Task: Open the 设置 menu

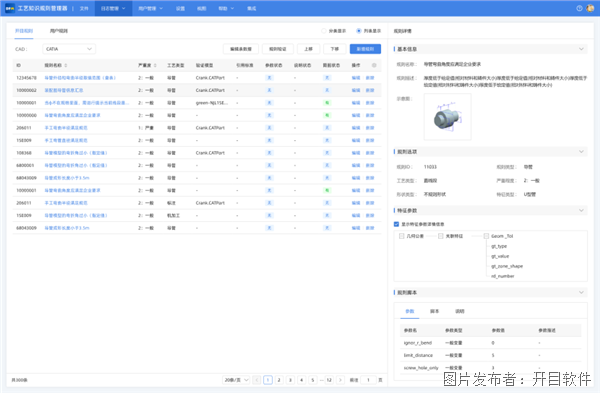Action: pos(180,8)
